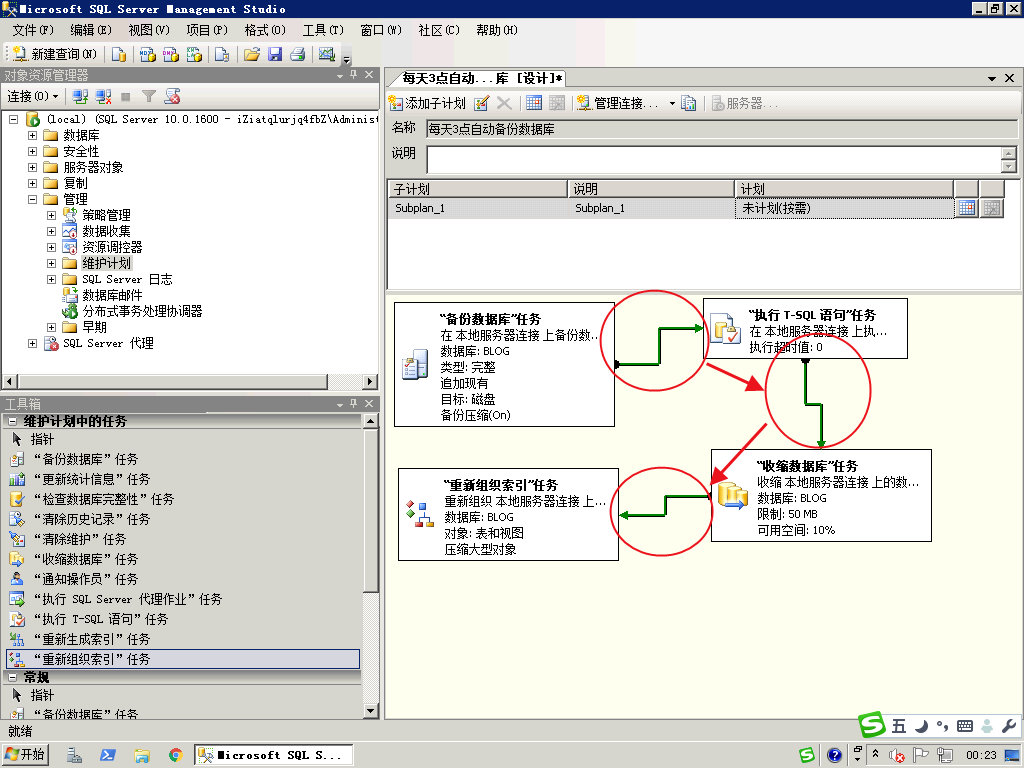Select 分布式事务处理协调器 tree item
This screenshot has height=768, width=1024.
[142, 311]
